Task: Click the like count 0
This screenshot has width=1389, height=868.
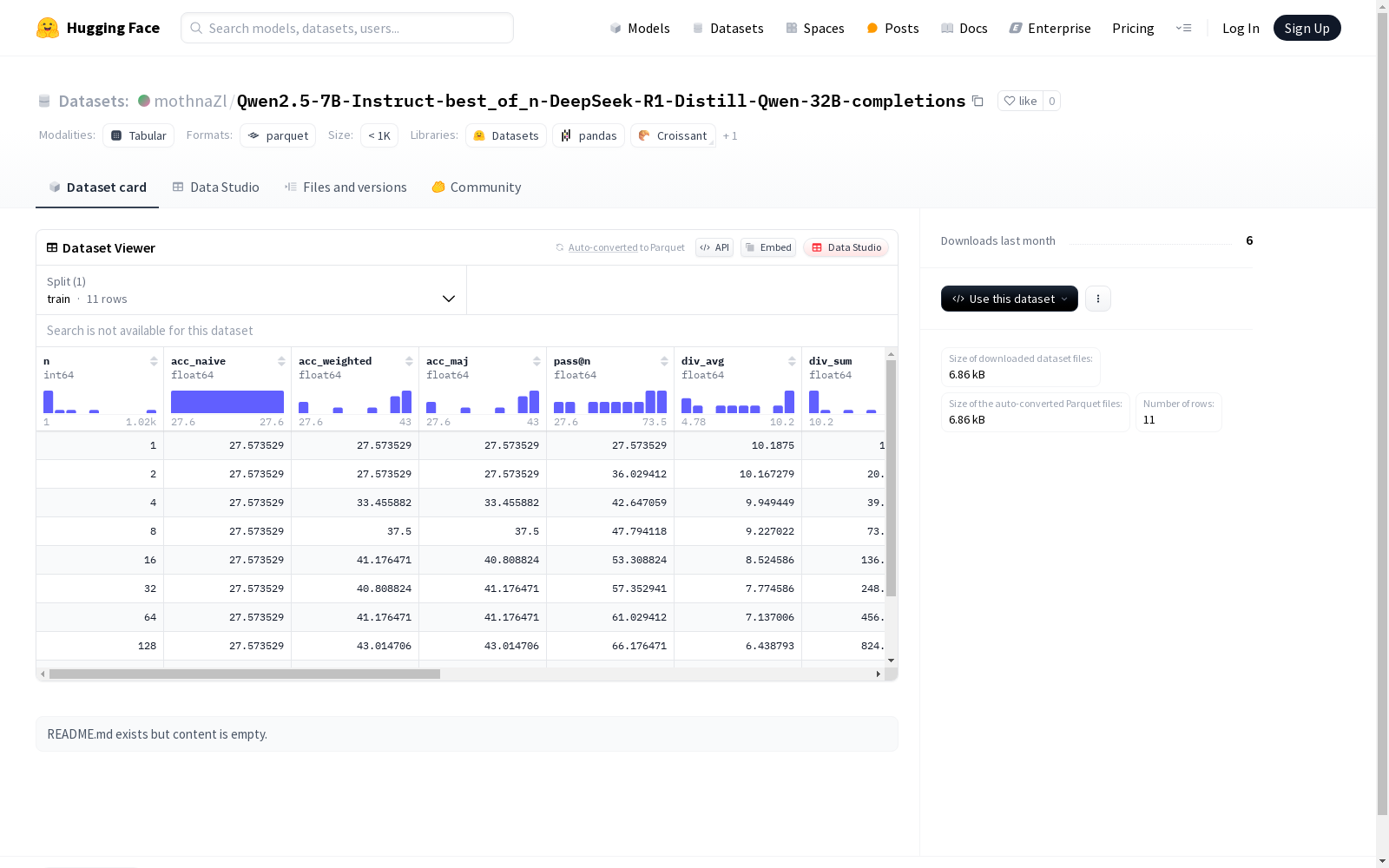Action: pos(1051,101)
